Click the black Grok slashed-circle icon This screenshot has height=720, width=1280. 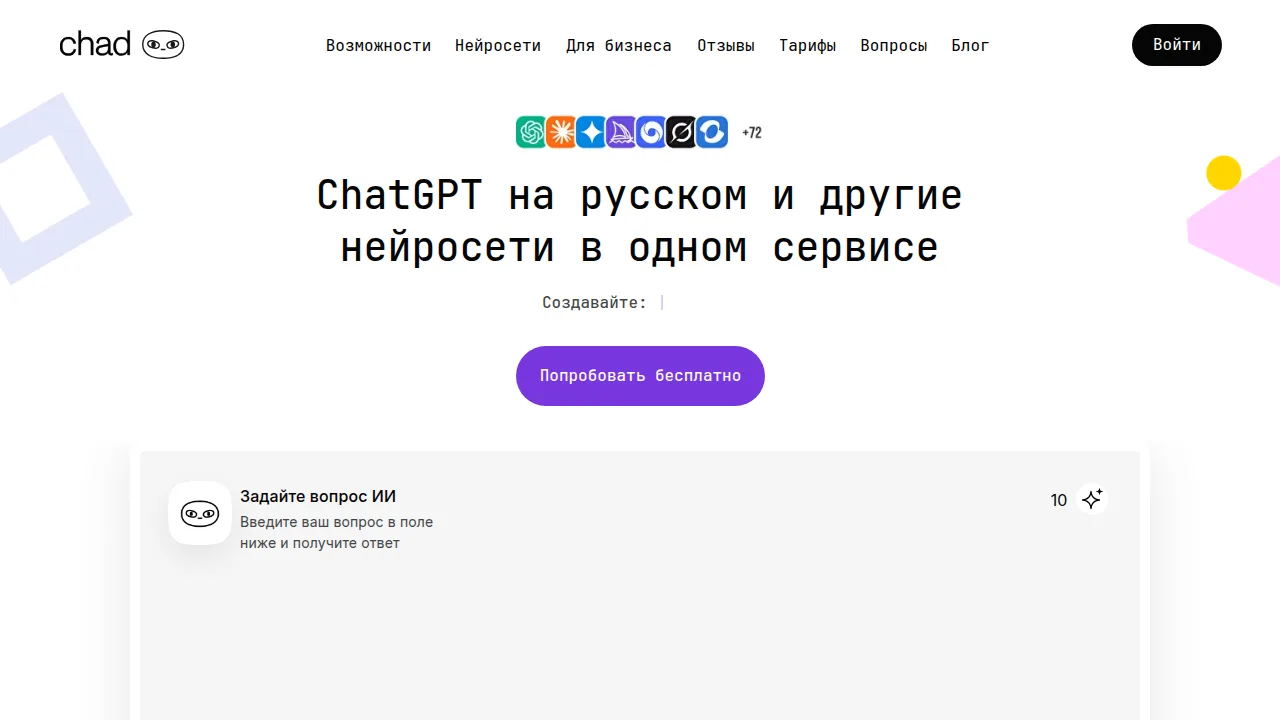[x=681, y=132]
